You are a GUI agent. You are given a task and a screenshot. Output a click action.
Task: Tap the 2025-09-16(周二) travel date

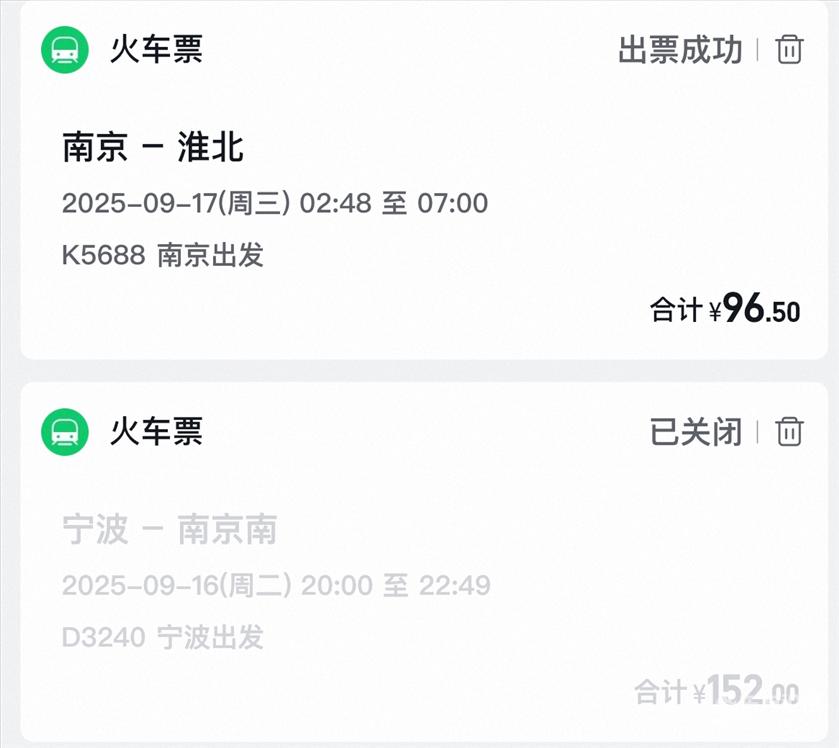(176, 585)
